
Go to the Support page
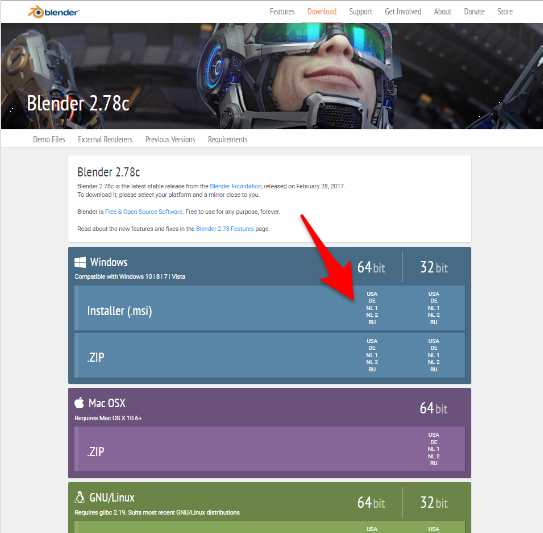tap(360, 12)
